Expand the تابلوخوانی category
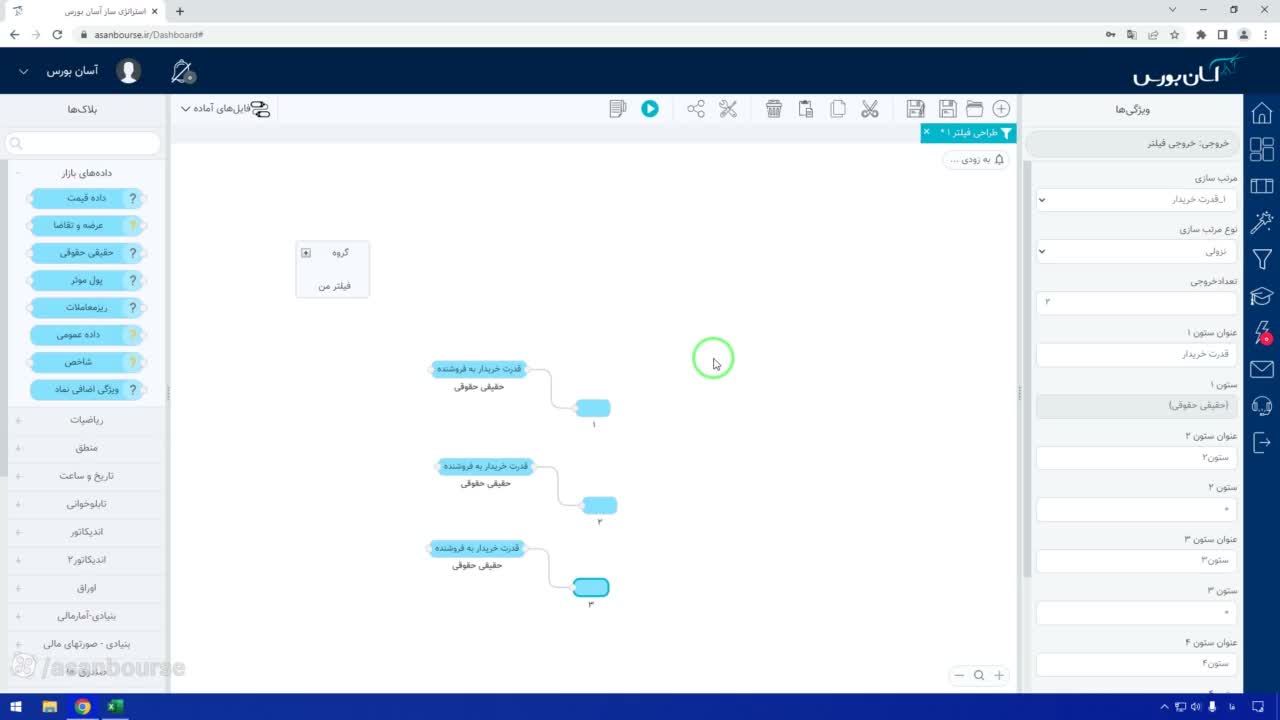The image size is (1280, 720). (18, 504)
